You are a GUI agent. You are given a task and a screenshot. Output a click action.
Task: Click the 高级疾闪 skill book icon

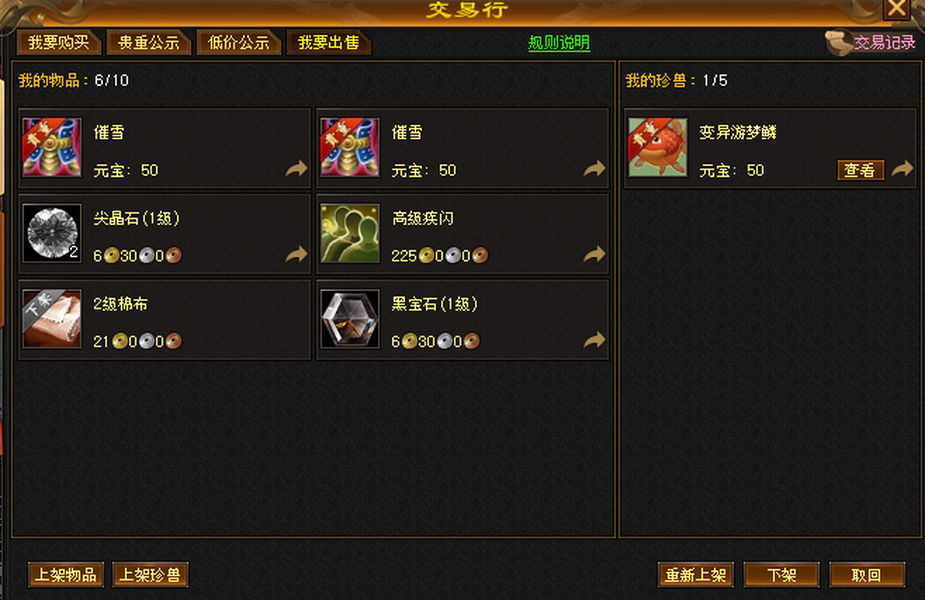tap(350, 233)
